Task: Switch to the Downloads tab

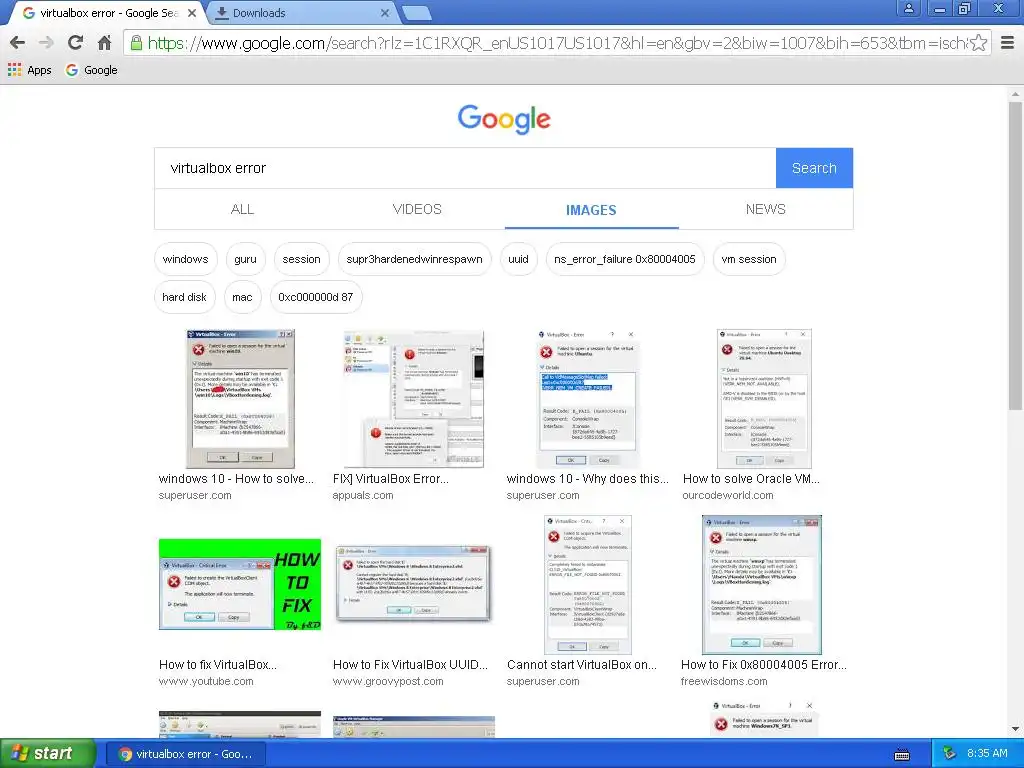Action: point(300,12)
